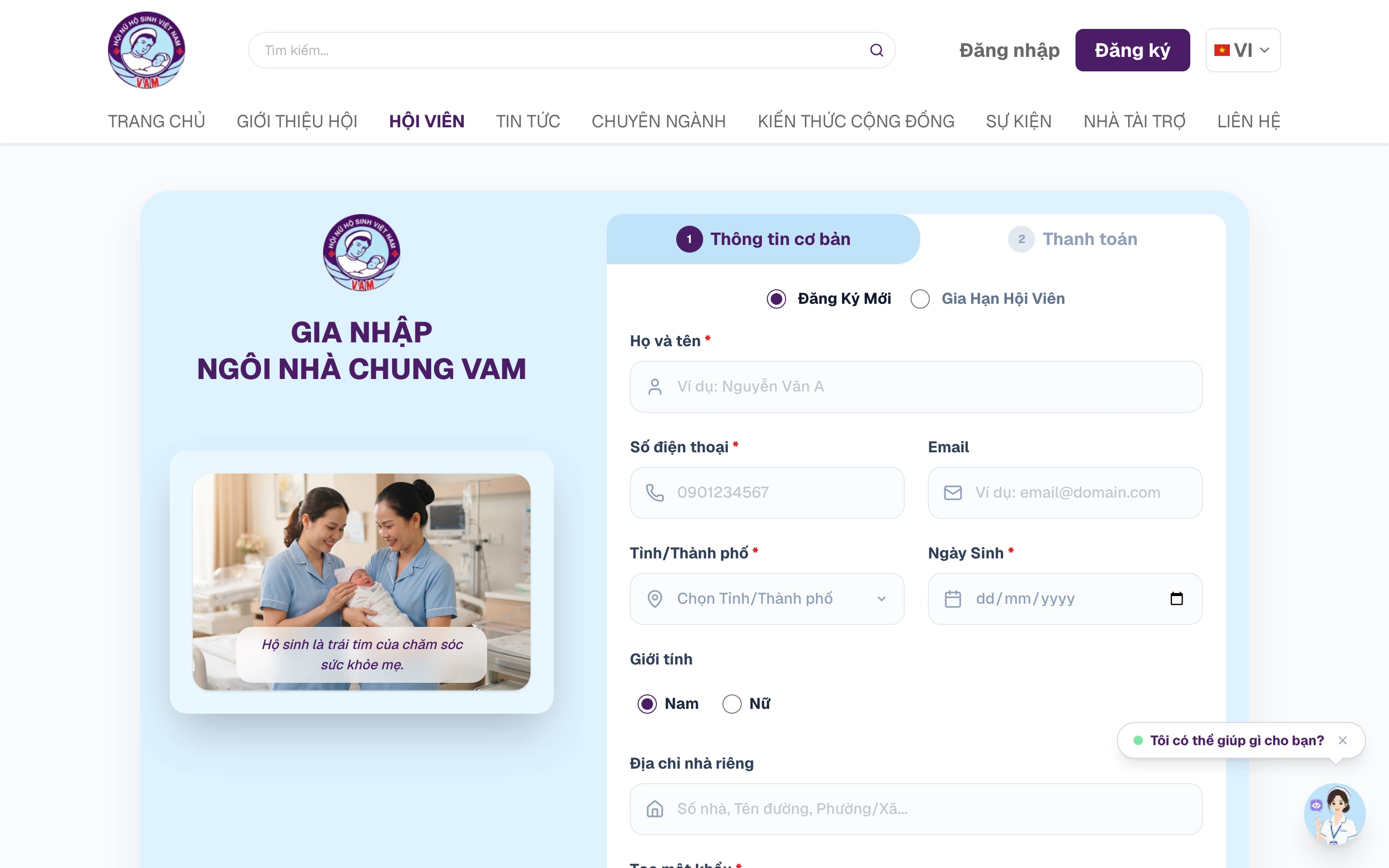Choose Nữ gender radio
The image size is (1389, 868).
(732, 704)
